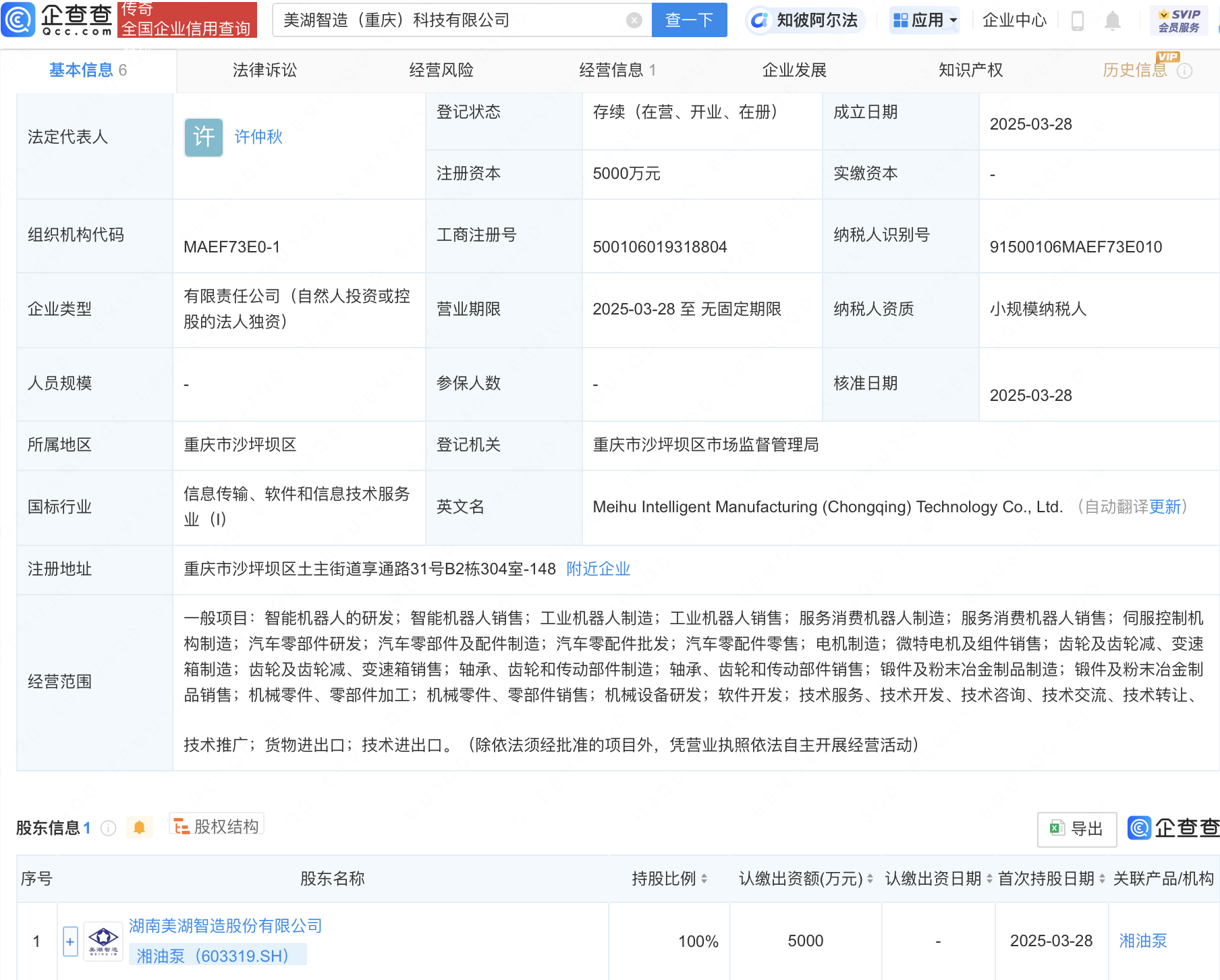Select the 组织机构代码 value MAEF73E0-1
Image resolution: width=1220 pixels, height=980 pixels.
click(x=231, y=247)
